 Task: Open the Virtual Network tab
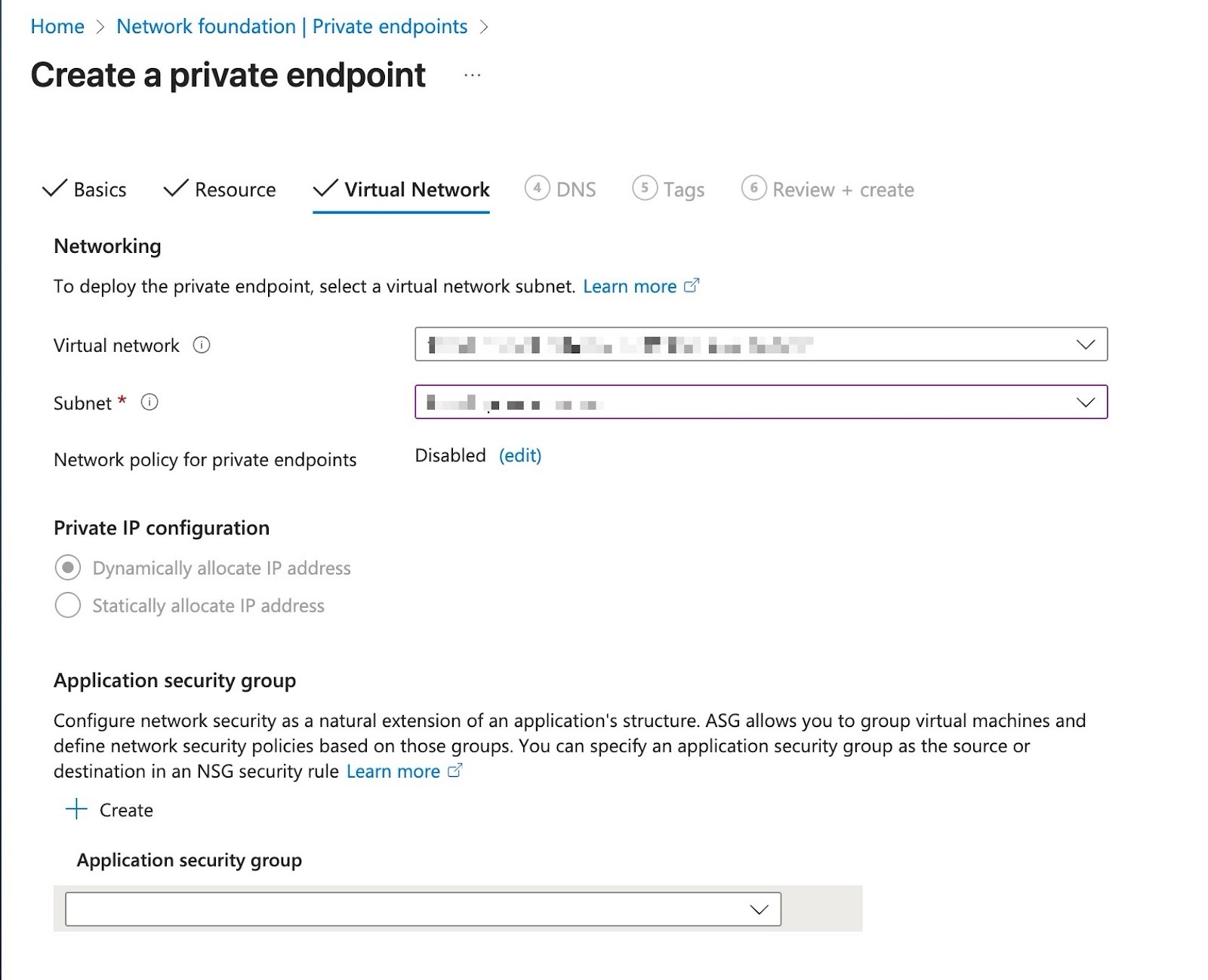(417, 190)
